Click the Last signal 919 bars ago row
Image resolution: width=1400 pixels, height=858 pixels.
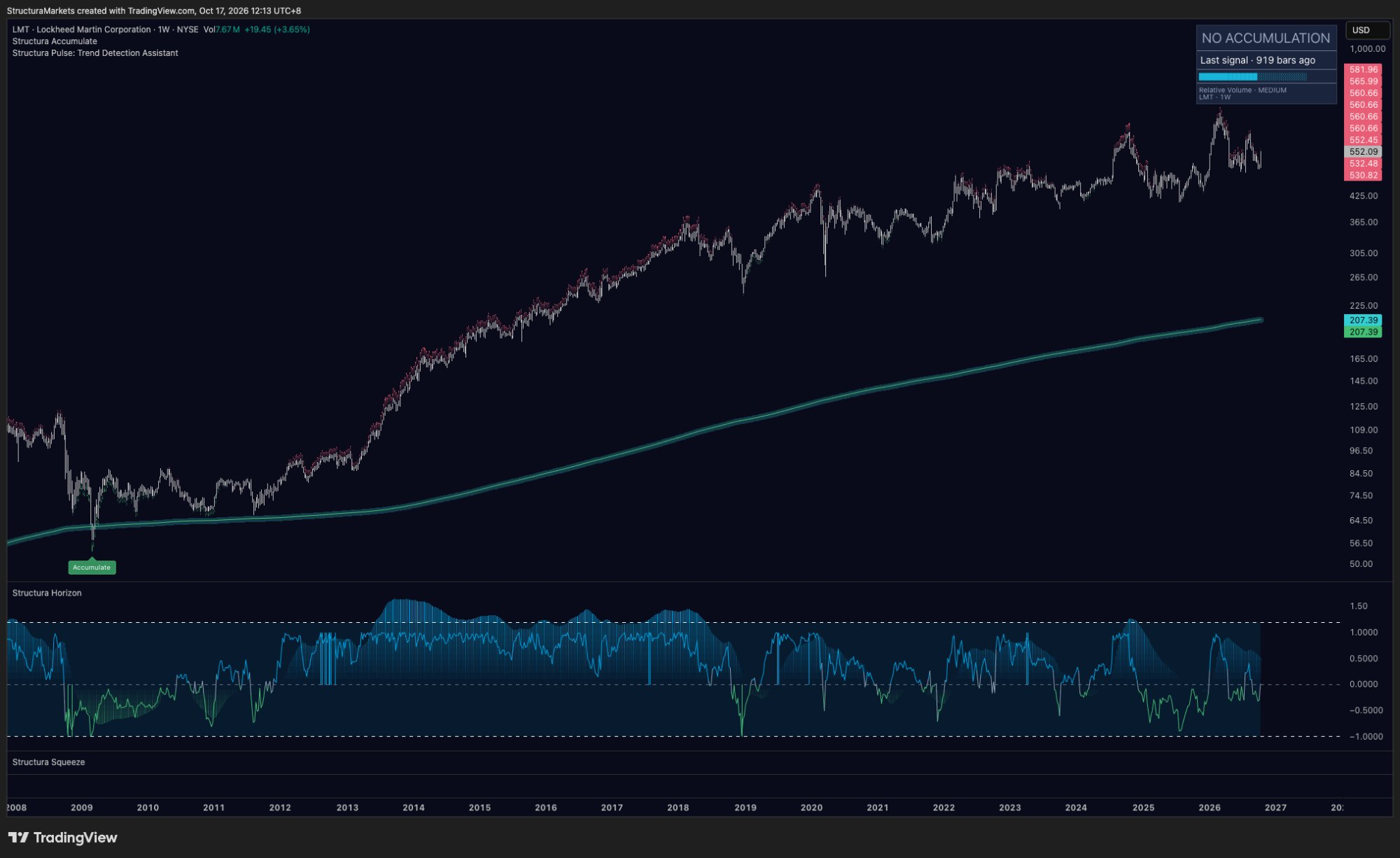pyautogui.click(x=1266, y=60)
